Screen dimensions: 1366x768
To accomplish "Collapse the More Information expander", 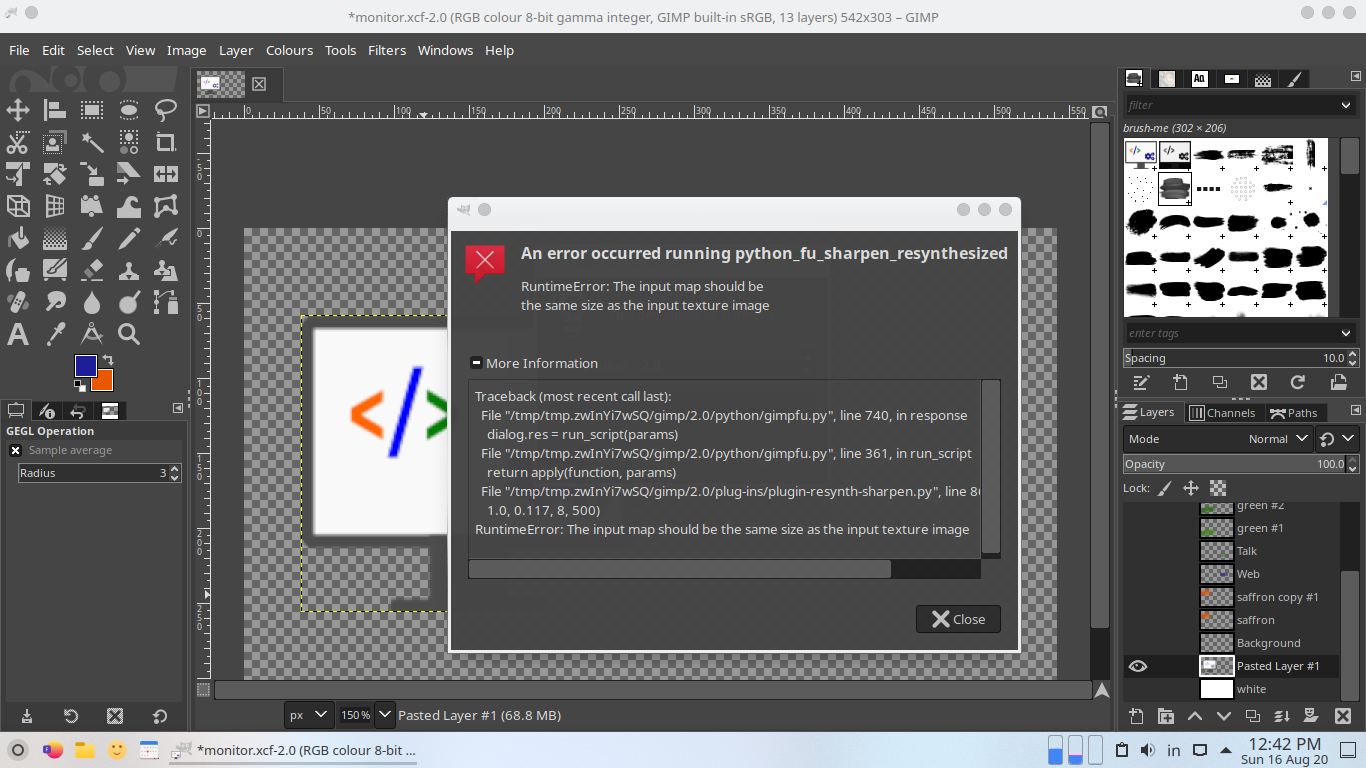I will pyautogui.click(x=476, y=363).
